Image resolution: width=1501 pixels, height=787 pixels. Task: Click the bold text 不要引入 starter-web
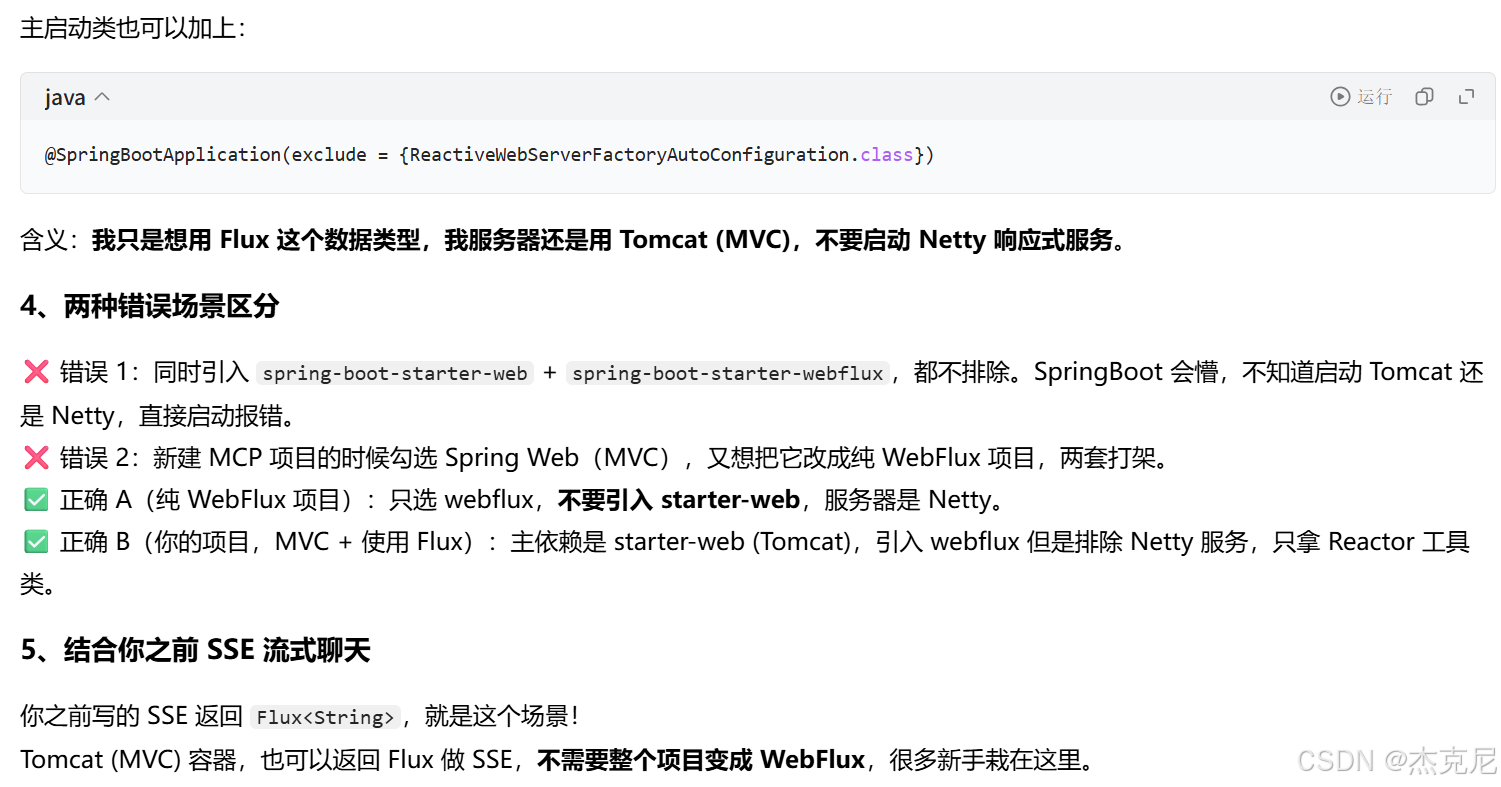pos(679,500)
